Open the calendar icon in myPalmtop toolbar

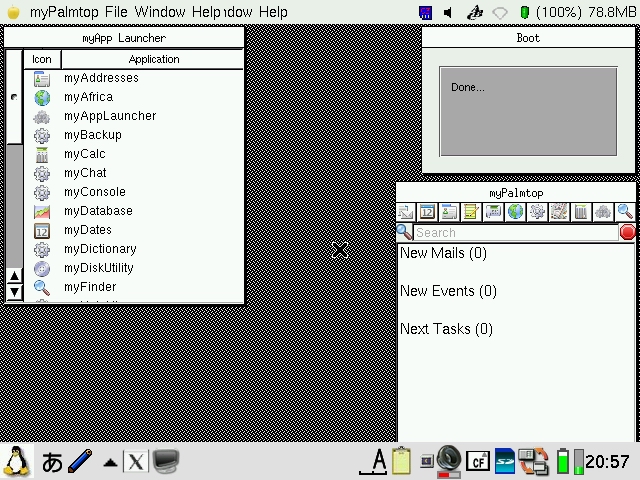[x=427, y=212]
